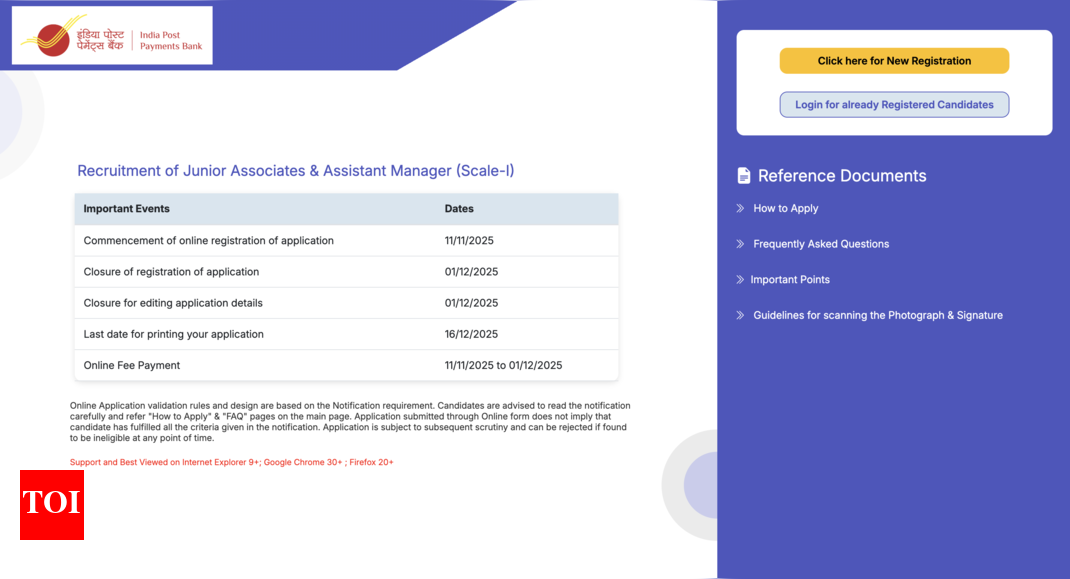Click the chevron icon beside How to Apply
The height and width of the screenshot is (579, 1070).
point(740,208)
